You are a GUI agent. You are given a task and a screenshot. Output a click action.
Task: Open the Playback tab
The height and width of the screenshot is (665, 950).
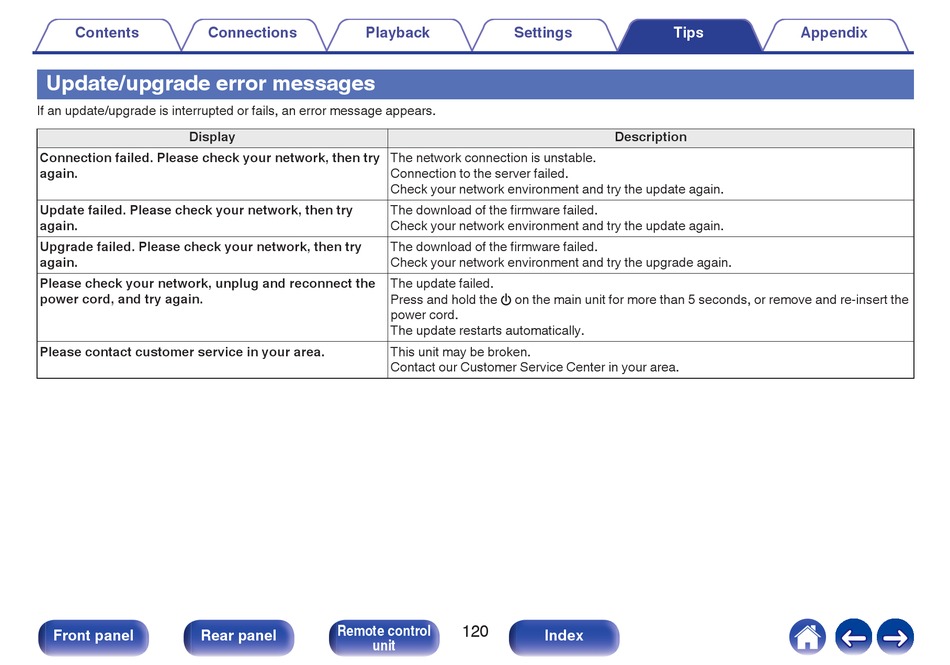[398, 33]
